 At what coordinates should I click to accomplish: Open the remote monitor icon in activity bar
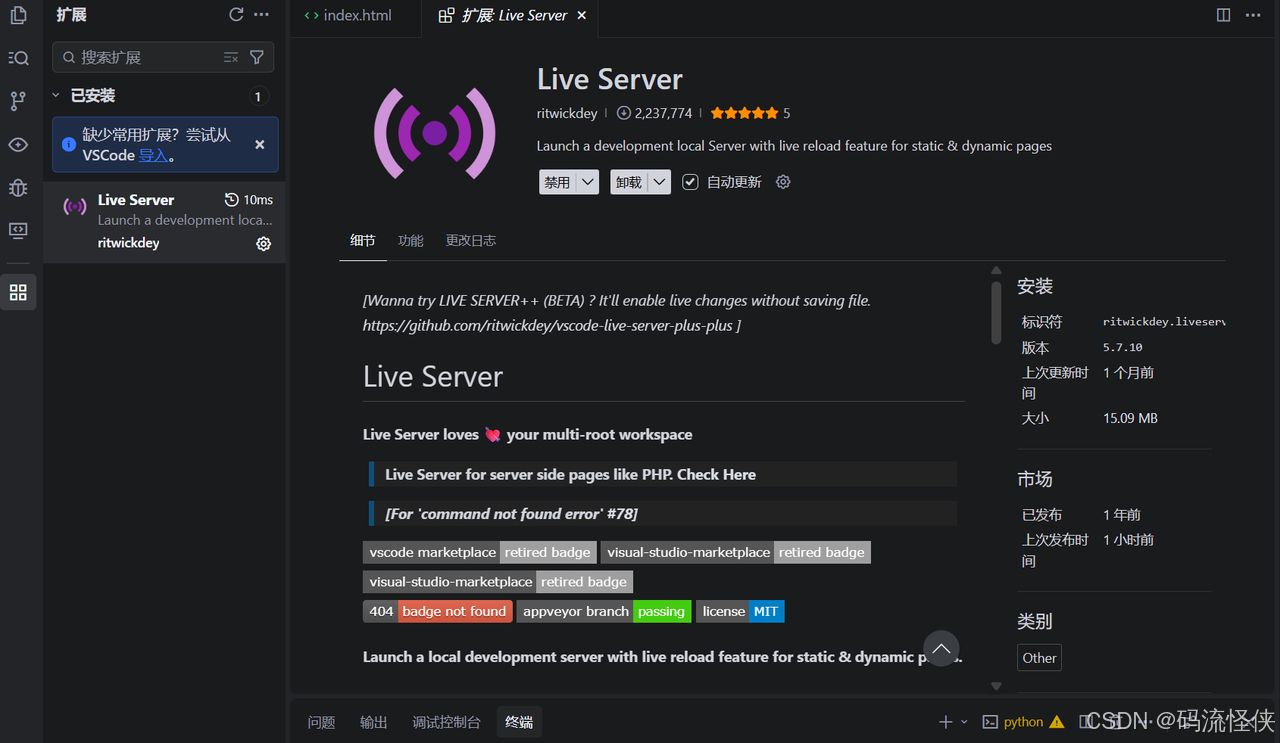pyautogui.click(x=18, y=231)
